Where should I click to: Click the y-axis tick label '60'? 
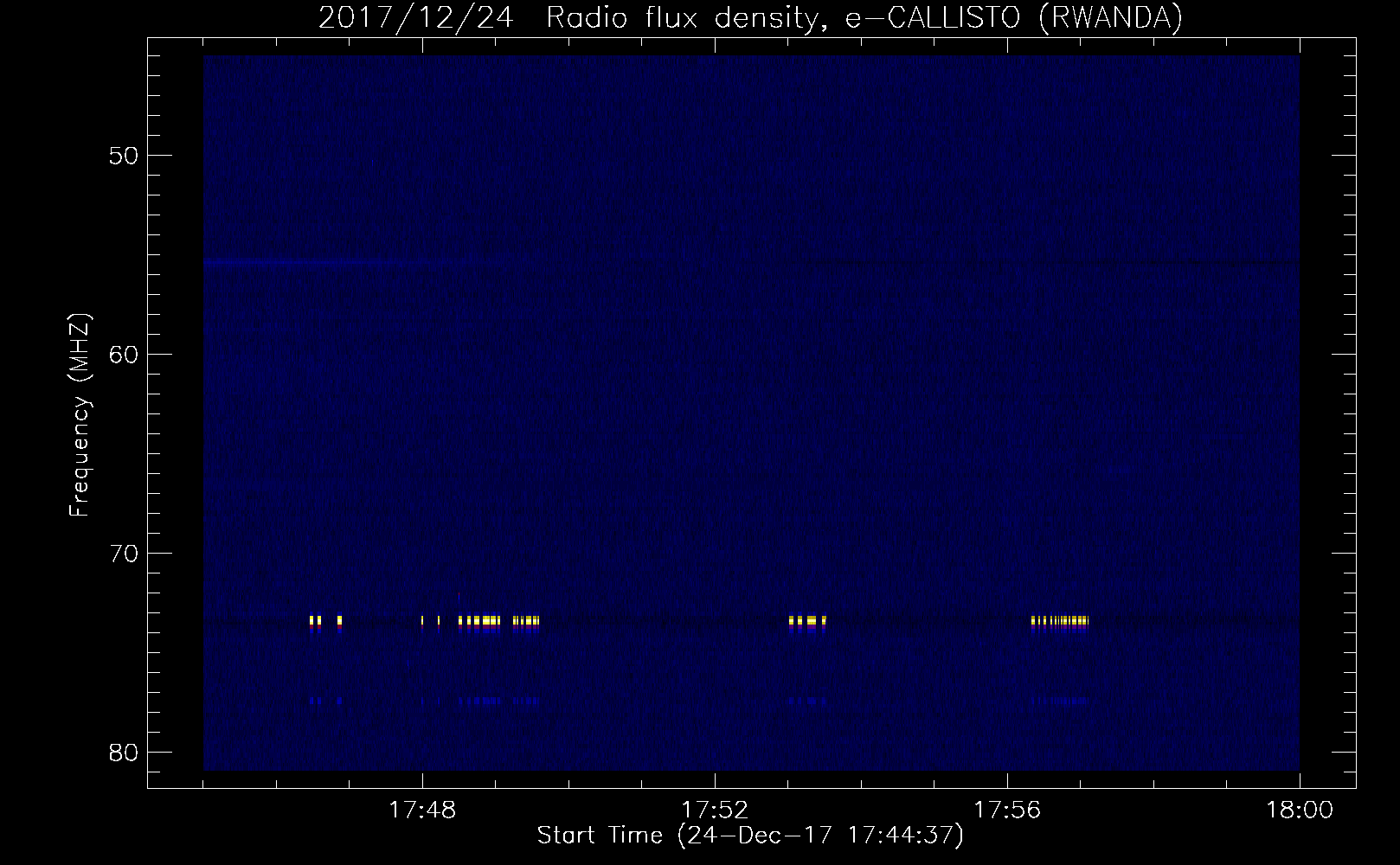coord(124,355)
